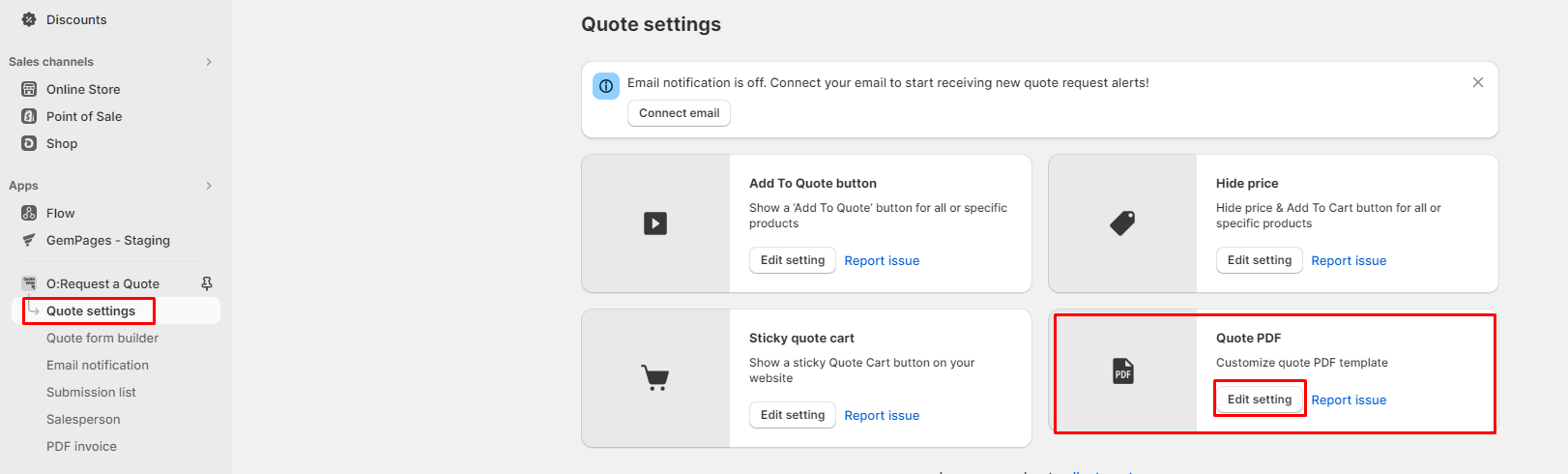Click 'Customize quote PDF template' description
The height and width of the screenshot is (474, 1568).
pyautogui.click(x=1302, y=363)
